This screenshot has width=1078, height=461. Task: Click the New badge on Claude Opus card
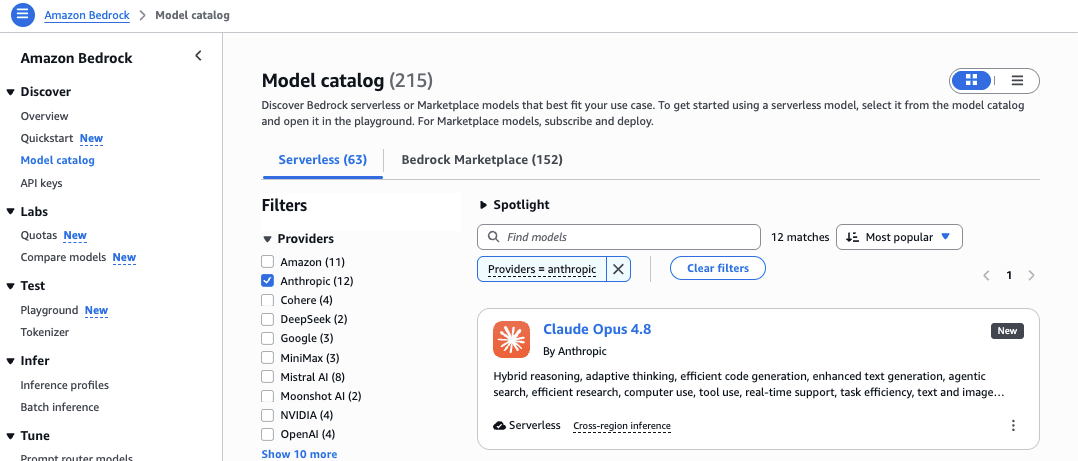(x=1007, y=330)
